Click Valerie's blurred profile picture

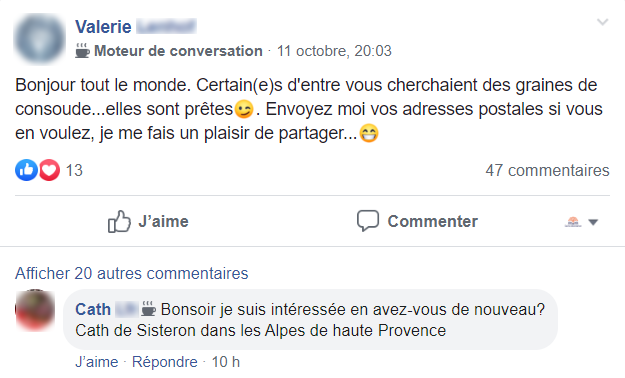(40, 38)
